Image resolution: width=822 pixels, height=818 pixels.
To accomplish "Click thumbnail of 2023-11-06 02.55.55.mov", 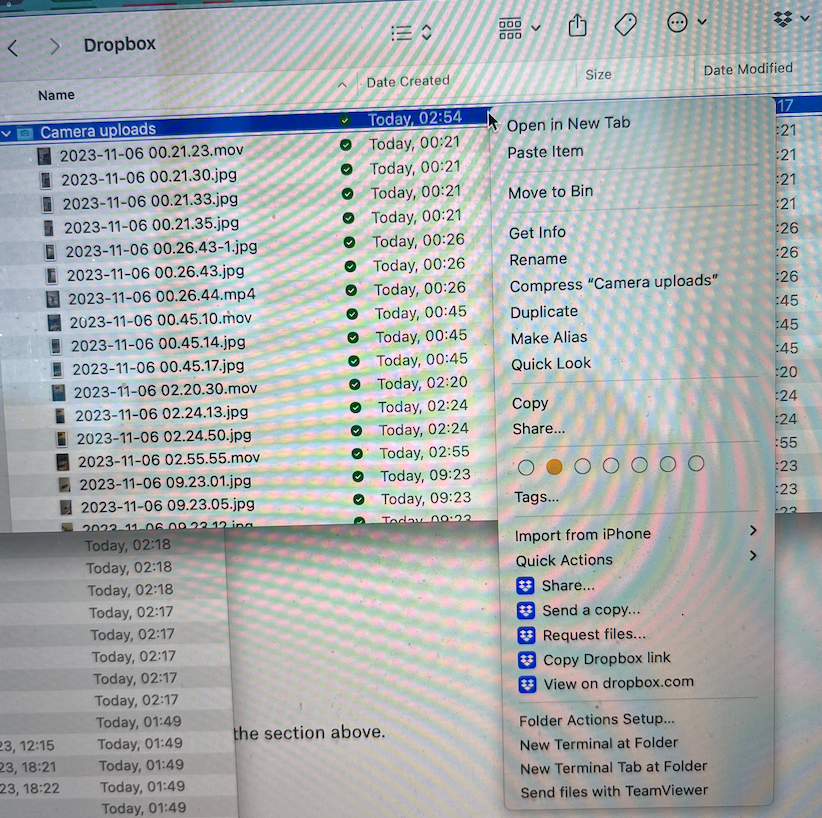I will [62, 462].
